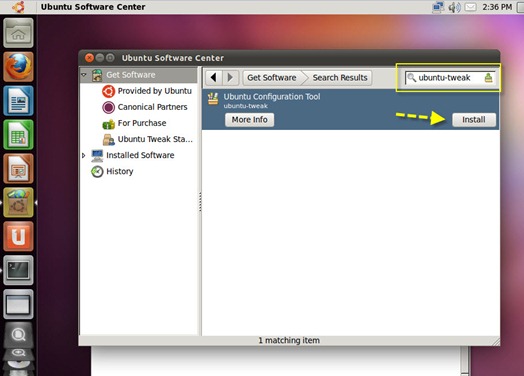Launch Firefox from the dock
Viewport: 524px width, 376px height.
(18, 67)
